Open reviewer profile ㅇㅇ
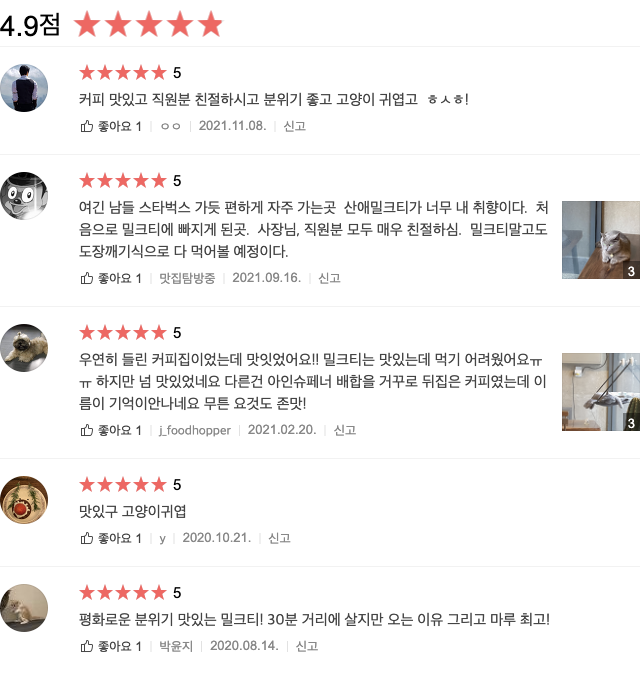Viewport: 640px width, 674px height. (x=170, y=126)
